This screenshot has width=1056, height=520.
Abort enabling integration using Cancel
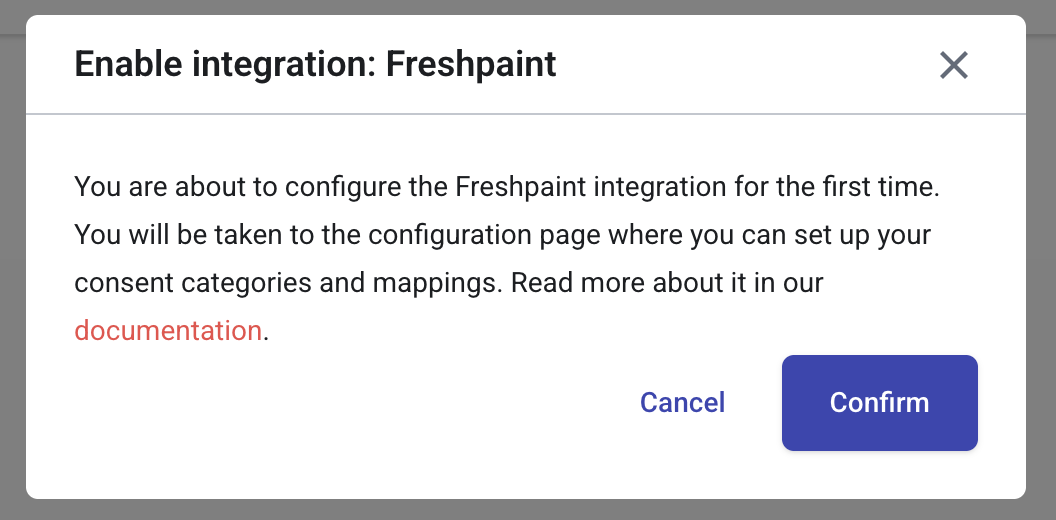(x=682, y=403)
